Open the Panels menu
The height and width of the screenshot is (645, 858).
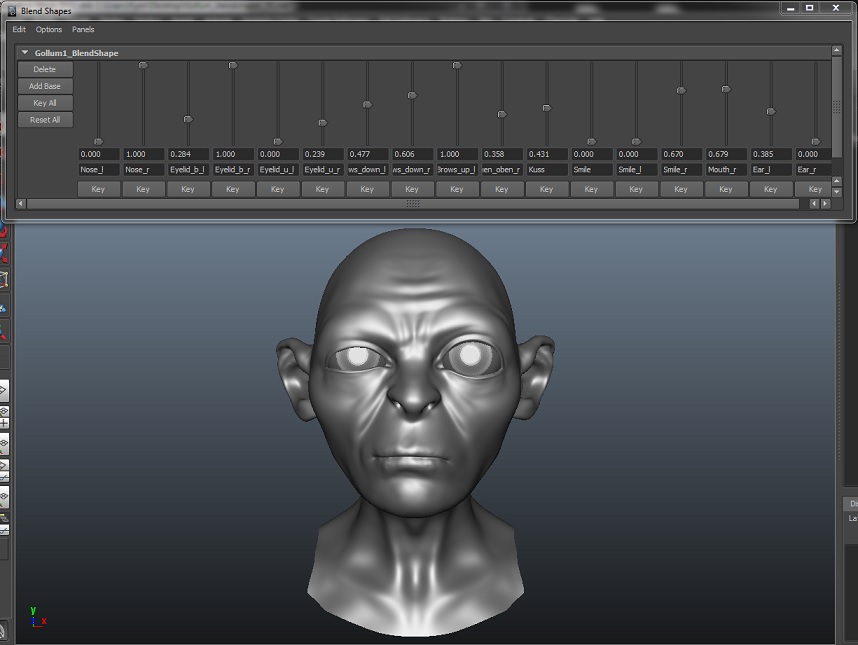(x=83, y=30)
